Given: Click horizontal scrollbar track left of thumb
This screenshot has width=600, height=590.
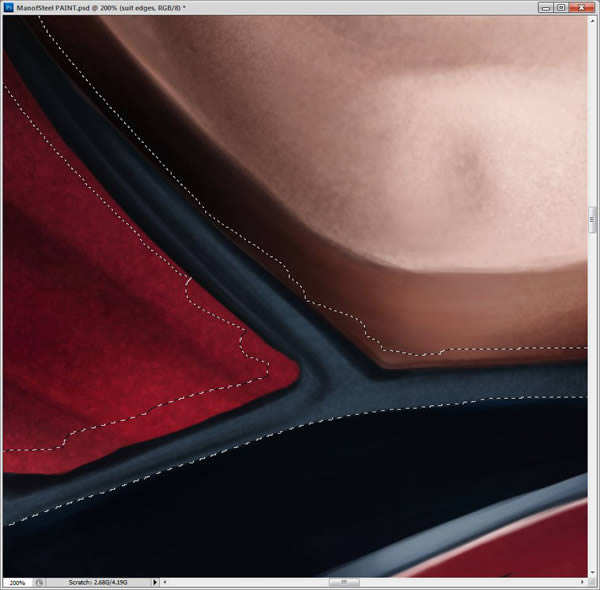Looking at the screenshot, I should (249, 582).
